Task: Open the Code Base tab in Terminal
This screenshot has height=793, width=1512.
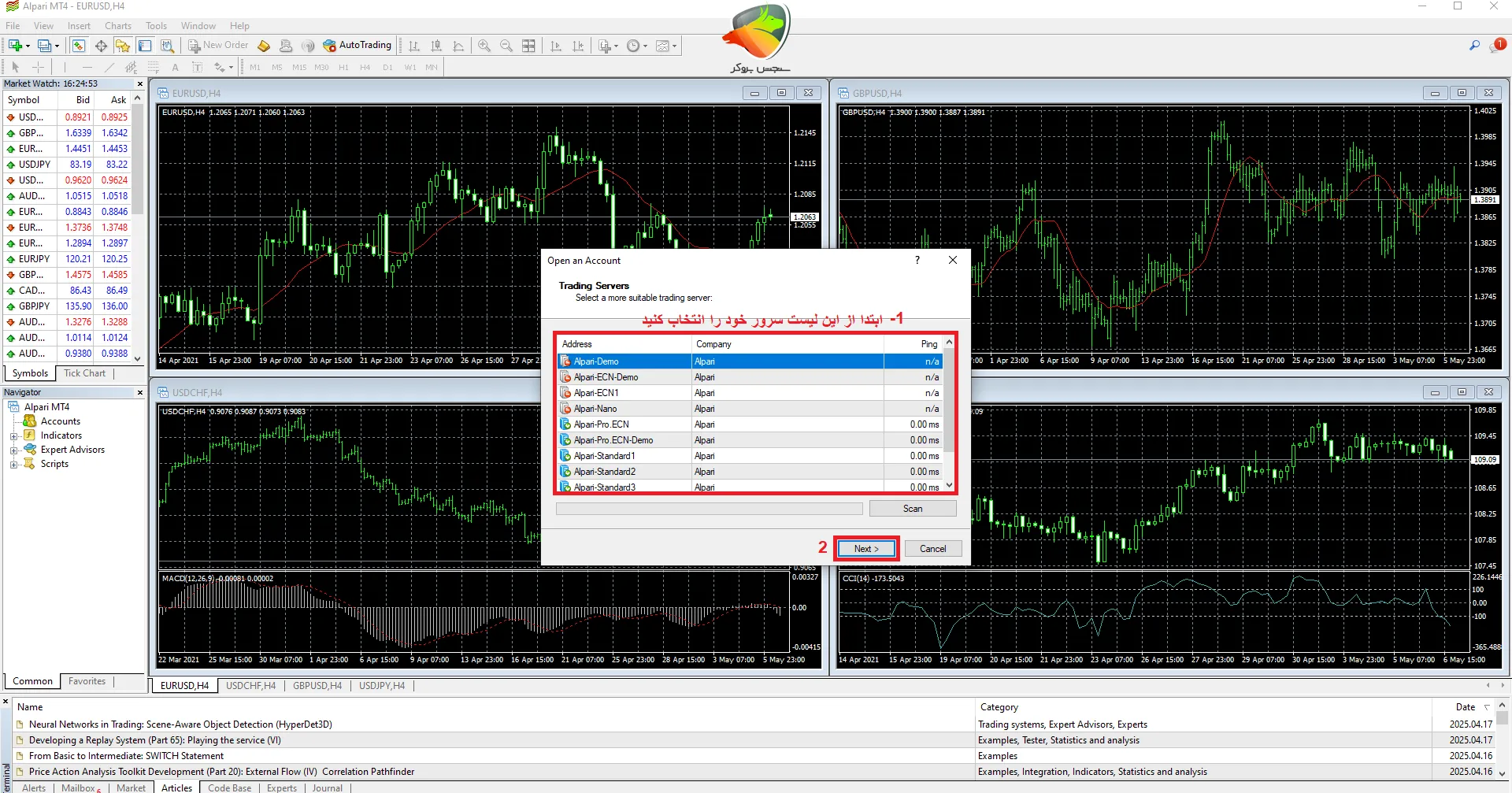Action: pos(230,787)
